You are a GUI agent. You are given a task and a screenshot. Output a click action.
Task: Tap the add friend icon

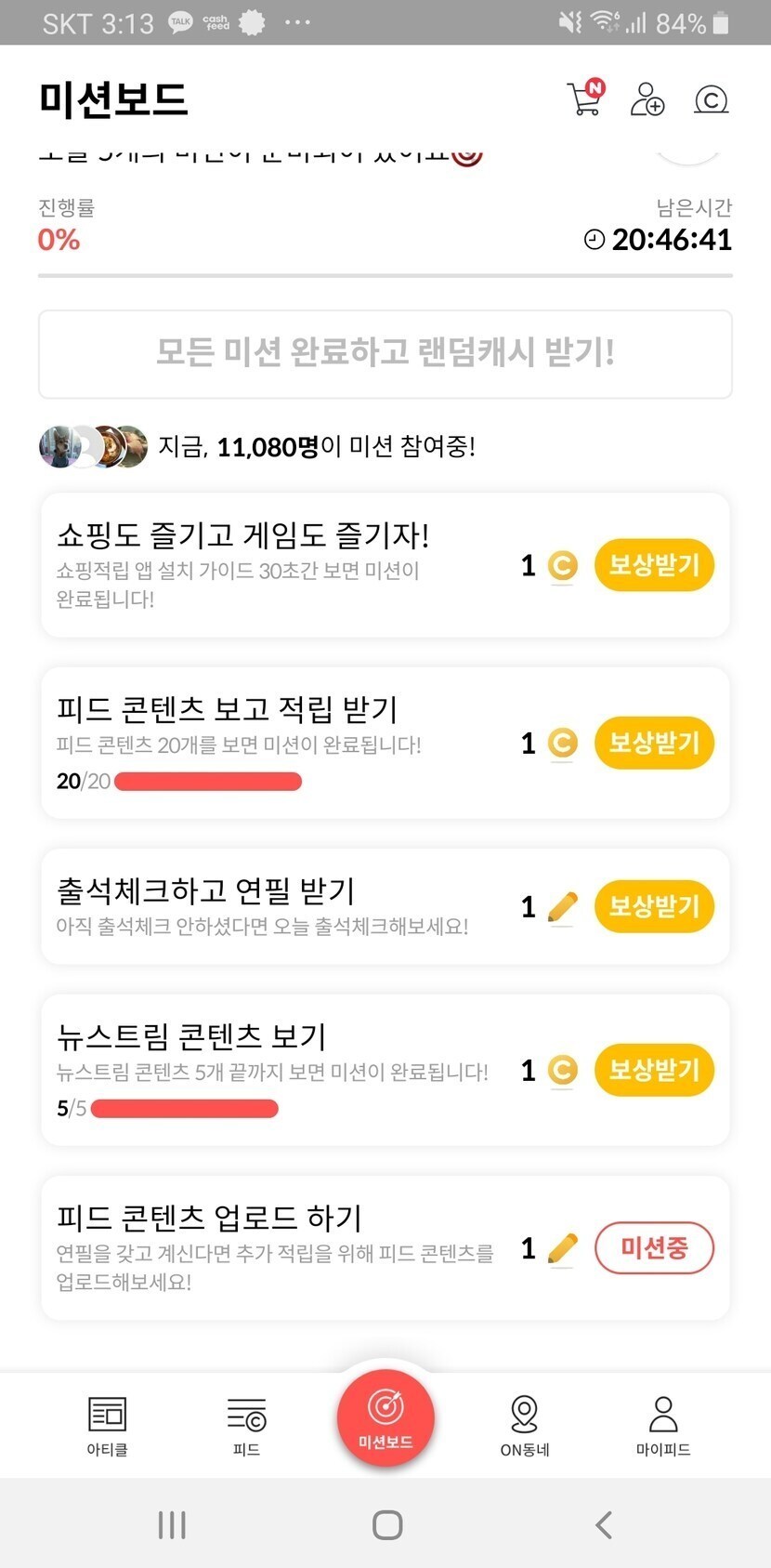click(647, 99)
